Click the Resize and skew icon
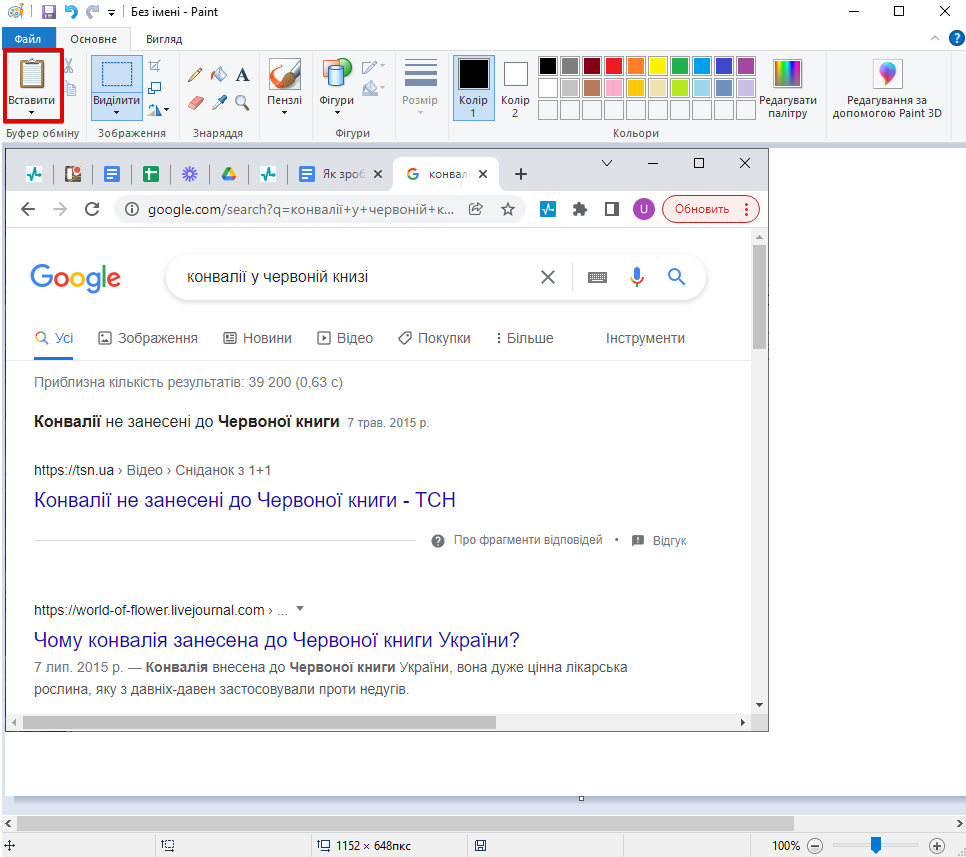The height and width of the screenshot is (857, 966). [155, 88]
